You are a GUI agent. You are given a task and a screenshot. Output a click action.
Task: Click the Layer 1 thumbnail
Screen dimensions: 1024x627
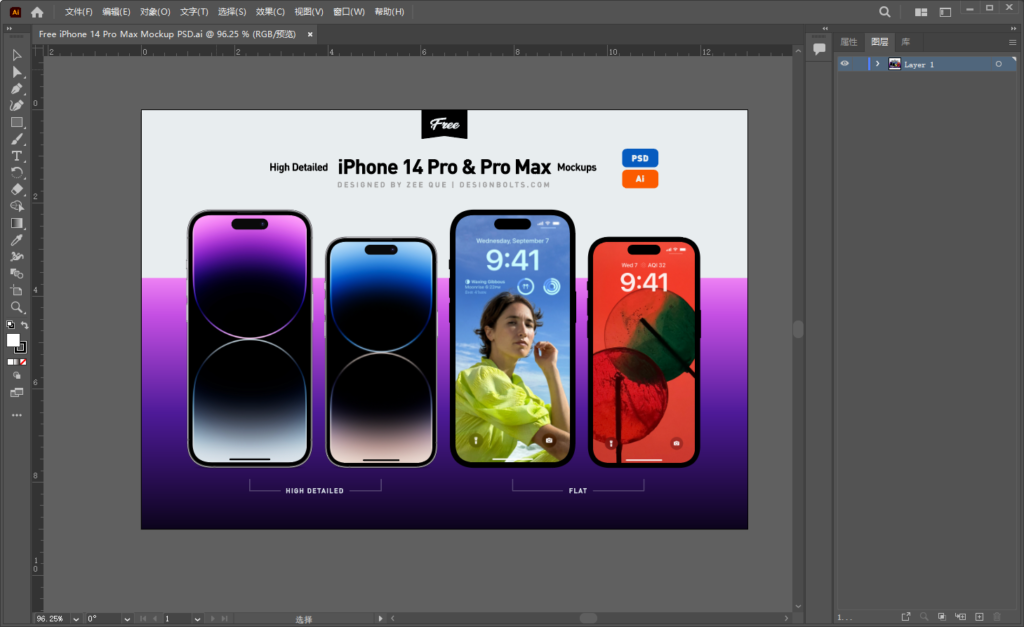(x=895, y=64)
